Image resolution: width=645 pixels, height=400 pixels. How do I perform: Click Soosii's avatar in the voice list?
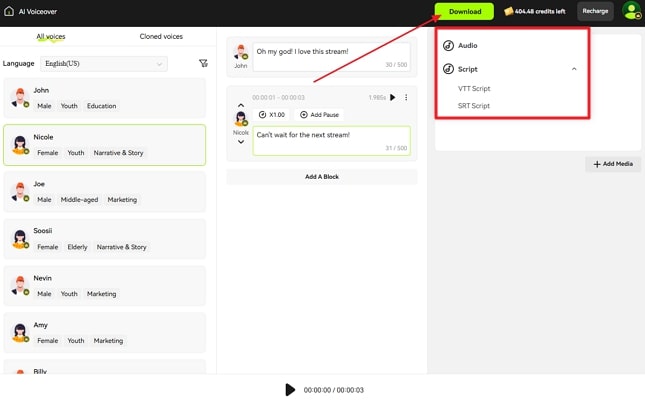pos(20,239)
